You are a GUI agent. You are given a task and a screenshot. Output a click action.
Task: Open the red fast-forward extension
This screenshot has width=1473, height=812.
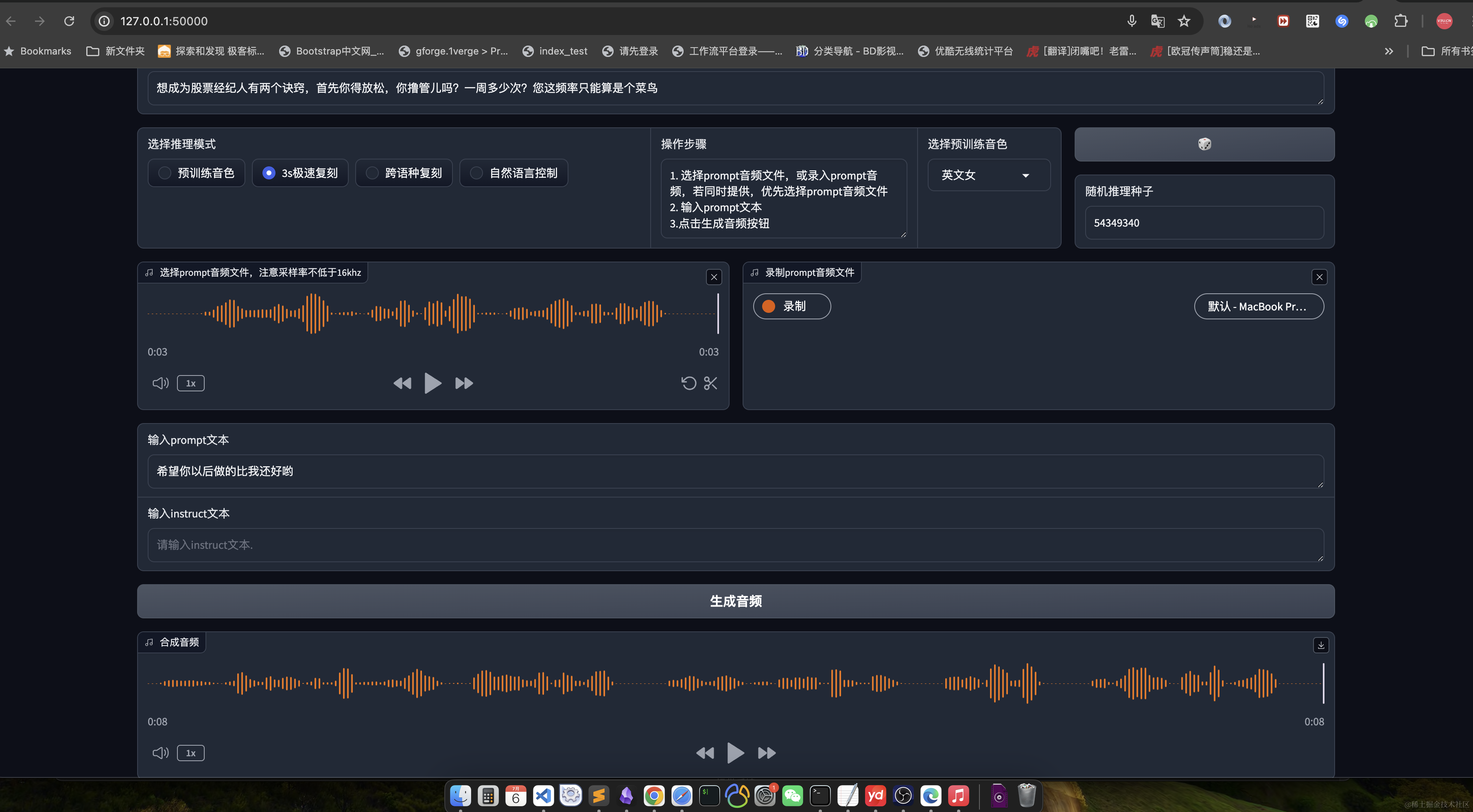[x=1283, y=21]
